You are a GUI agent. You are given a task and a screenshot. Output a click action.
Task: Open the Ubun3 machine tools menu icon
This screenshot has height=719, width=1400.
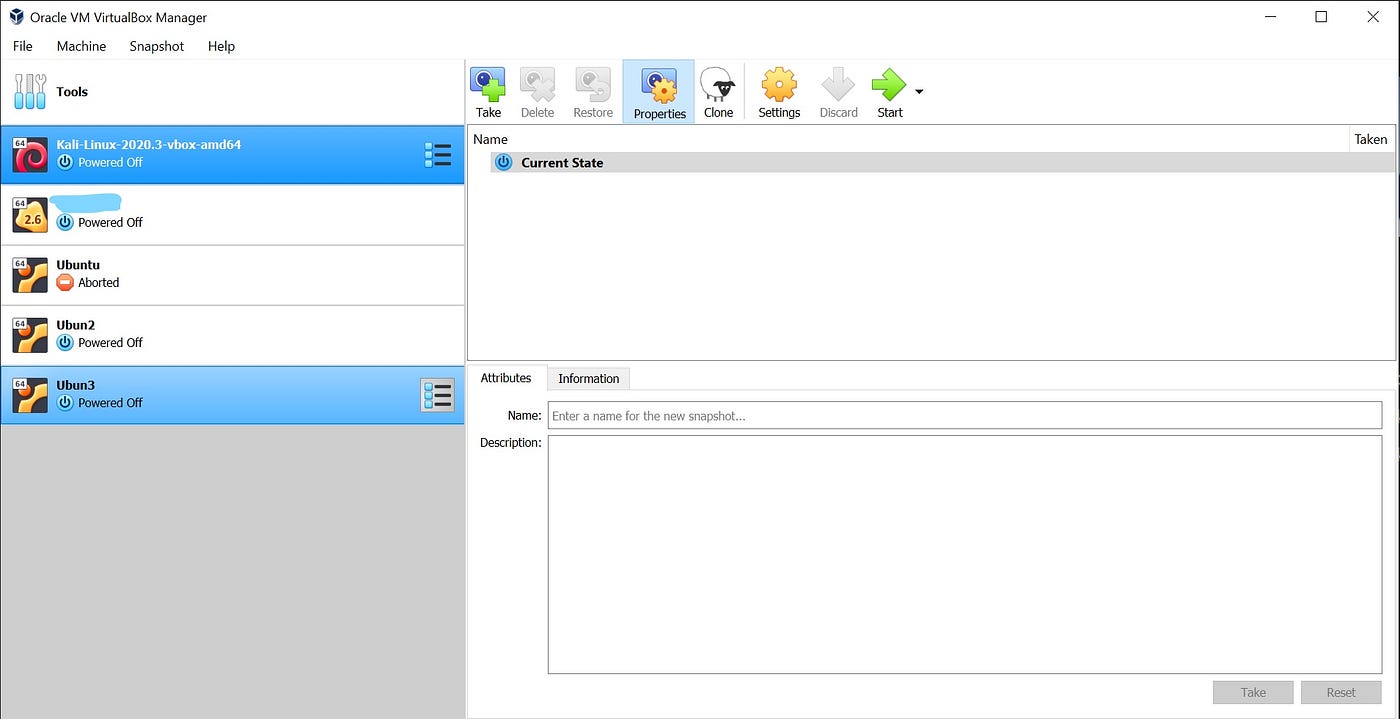click(437, 396)
